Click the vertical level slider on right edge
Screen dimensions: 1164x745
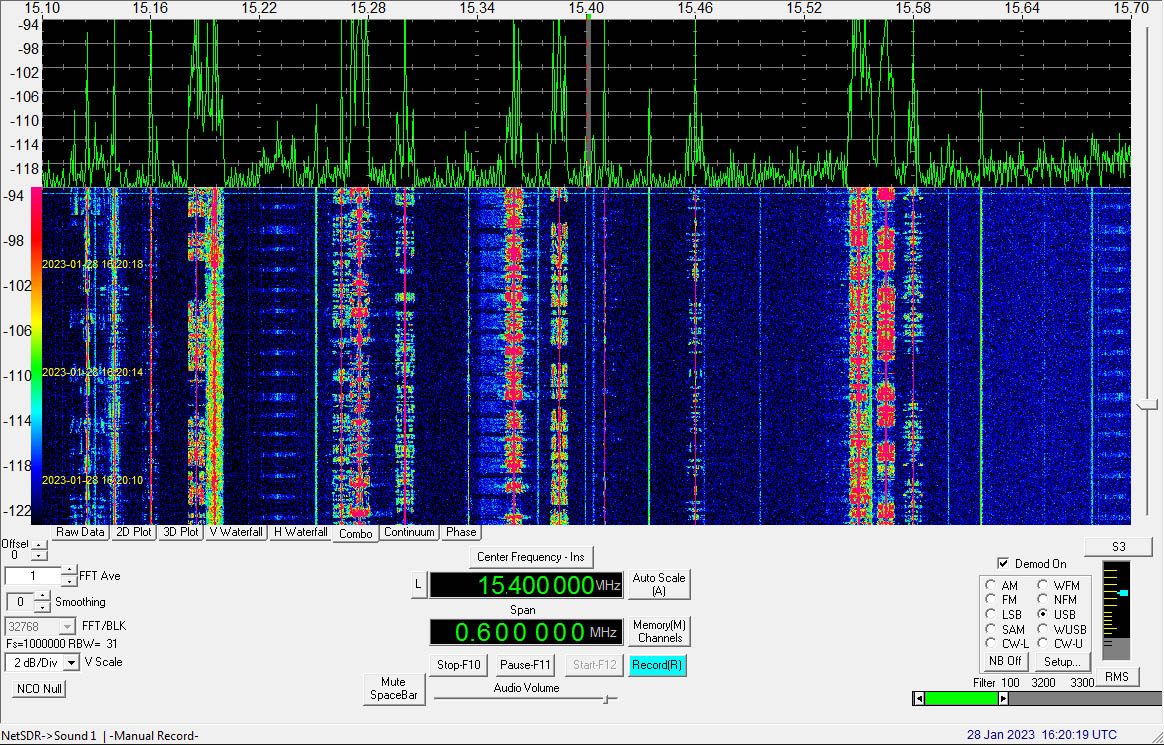(1148, 404)
